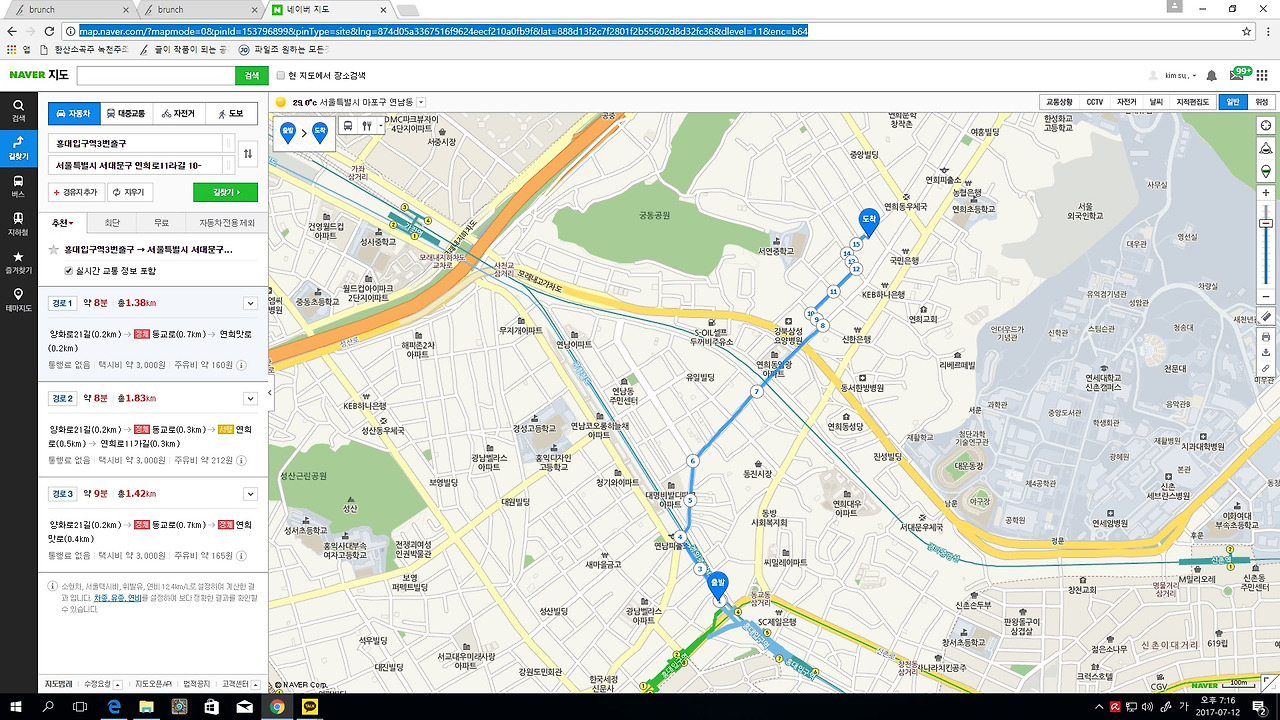Image resolution: width=1280 pixels, height=720 pixels.
Task: Expand route 경로 2 details
Action: point(250,398)
